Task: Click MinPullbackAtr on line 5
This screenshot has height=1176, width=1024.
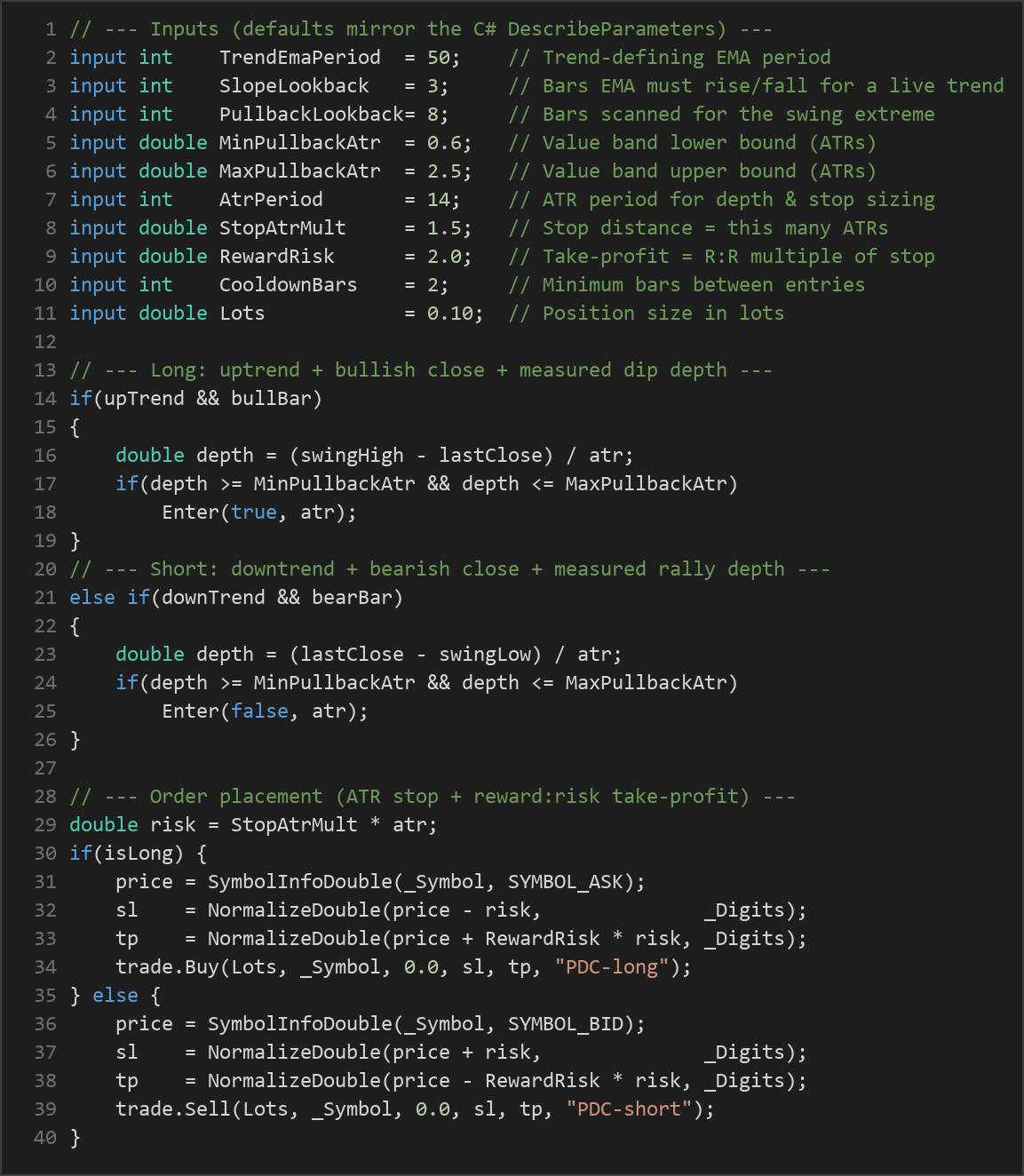Action: pyautogui.click(x=300, y=143)
